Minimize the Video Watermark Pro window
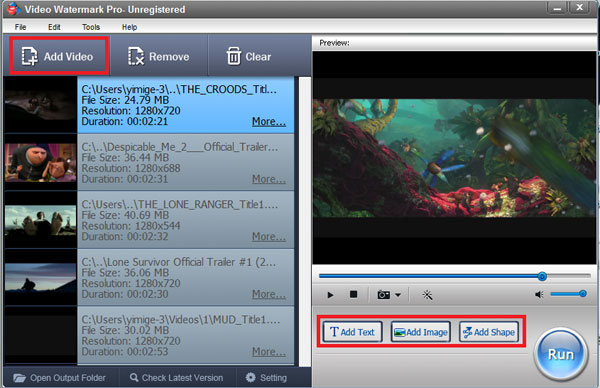Screen dimensions: 600x388 click(x=557, y=7)
